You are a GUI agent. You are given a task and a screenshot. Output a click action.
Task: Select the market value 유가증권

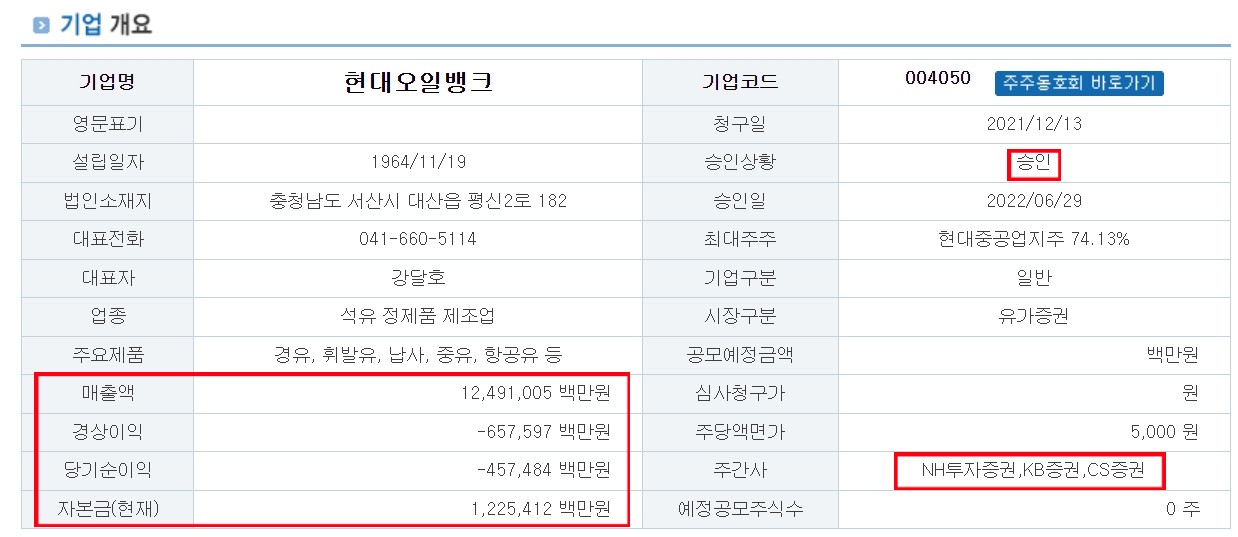point(1034,317)
